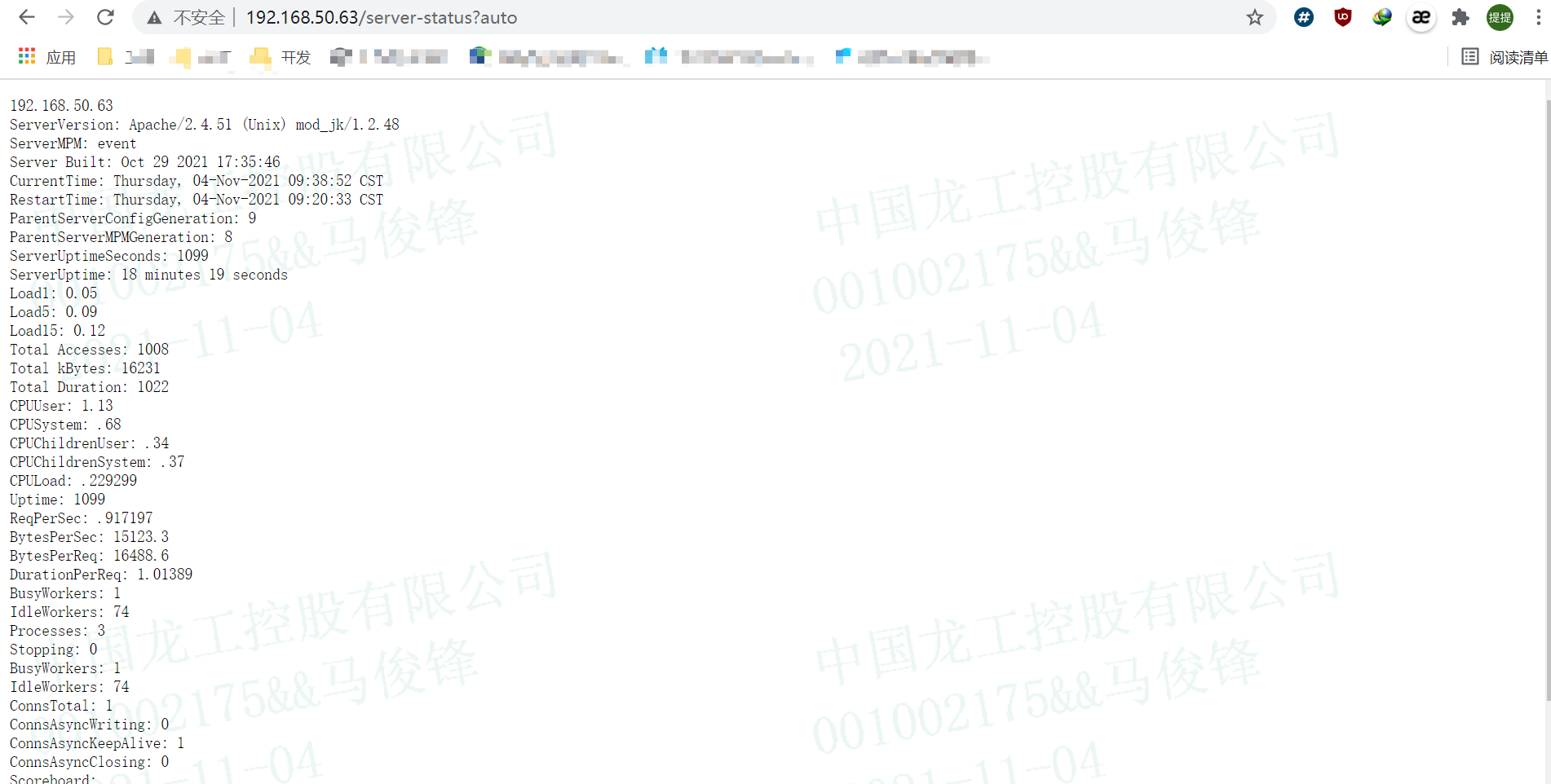Click the back navigation arrow
This screenshot has height=784, width=1551.
pos(26,16)
